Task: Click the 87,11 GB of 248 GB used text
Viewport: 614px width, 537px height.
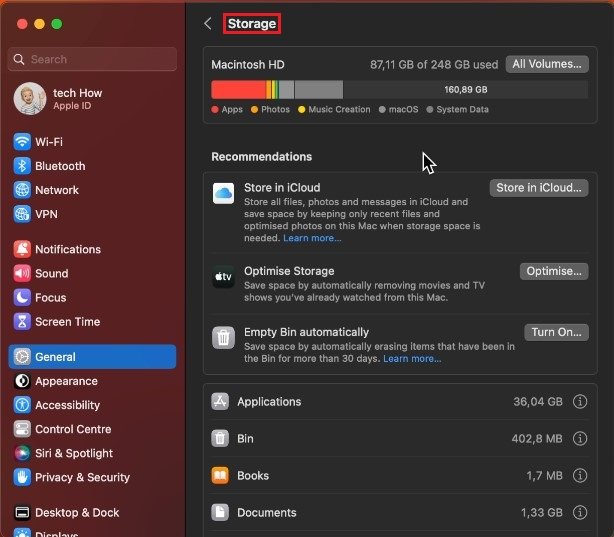Action: (x=434, y=65)
